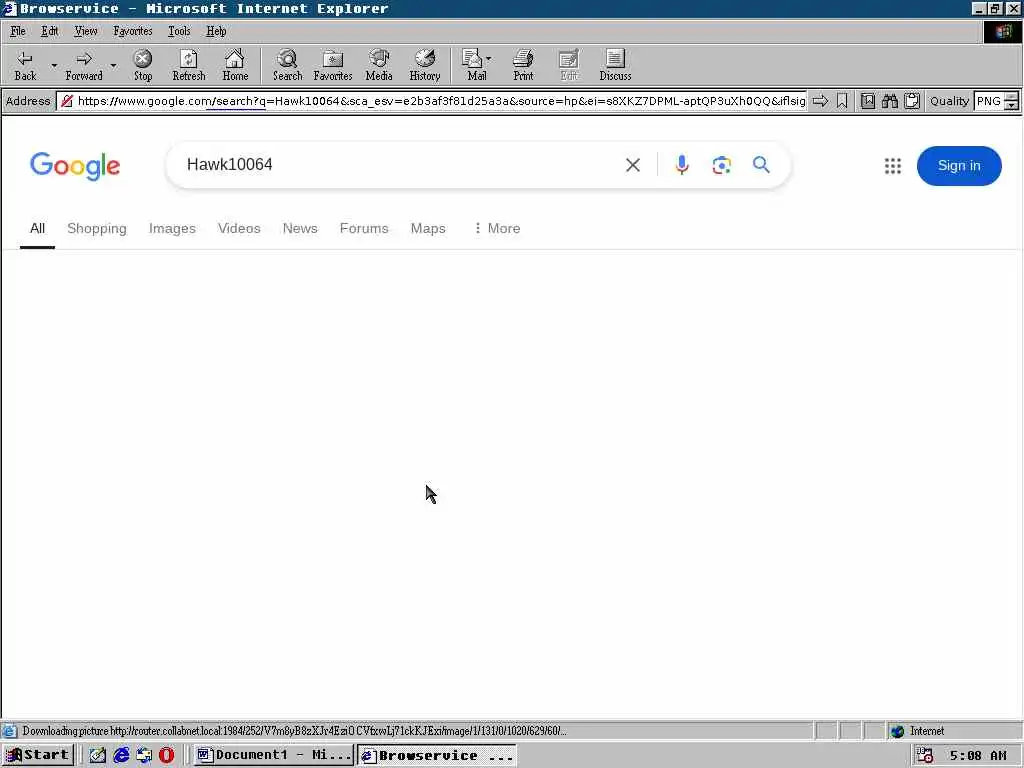The width and height of the screenshot is (1024, 768).
Task: Click the Go arrow beside the address bar
Action: 820,101
